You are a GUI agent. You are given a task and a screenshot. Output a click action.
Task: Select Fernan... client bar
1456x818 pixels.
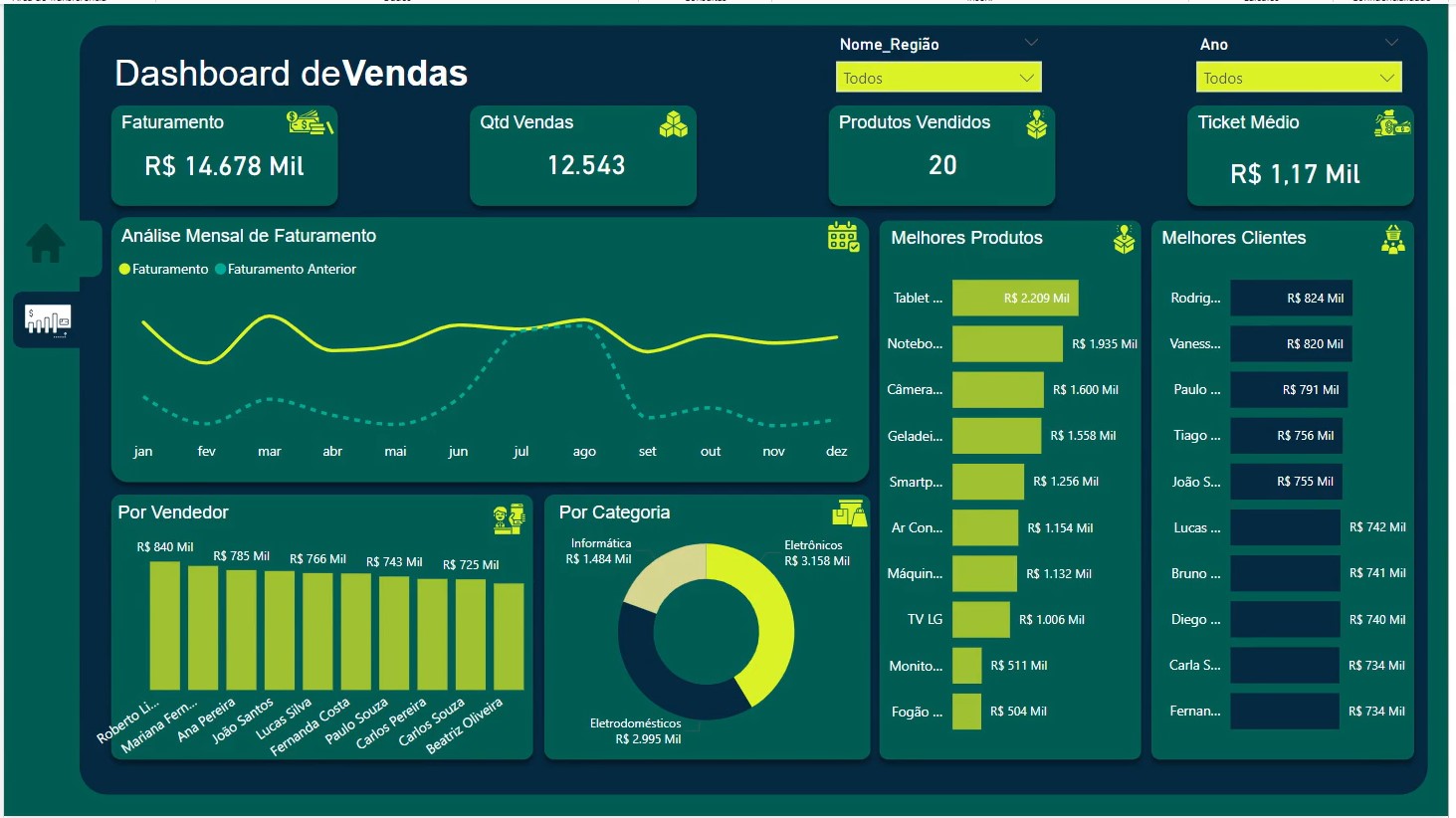click(x=1285, y=711)
